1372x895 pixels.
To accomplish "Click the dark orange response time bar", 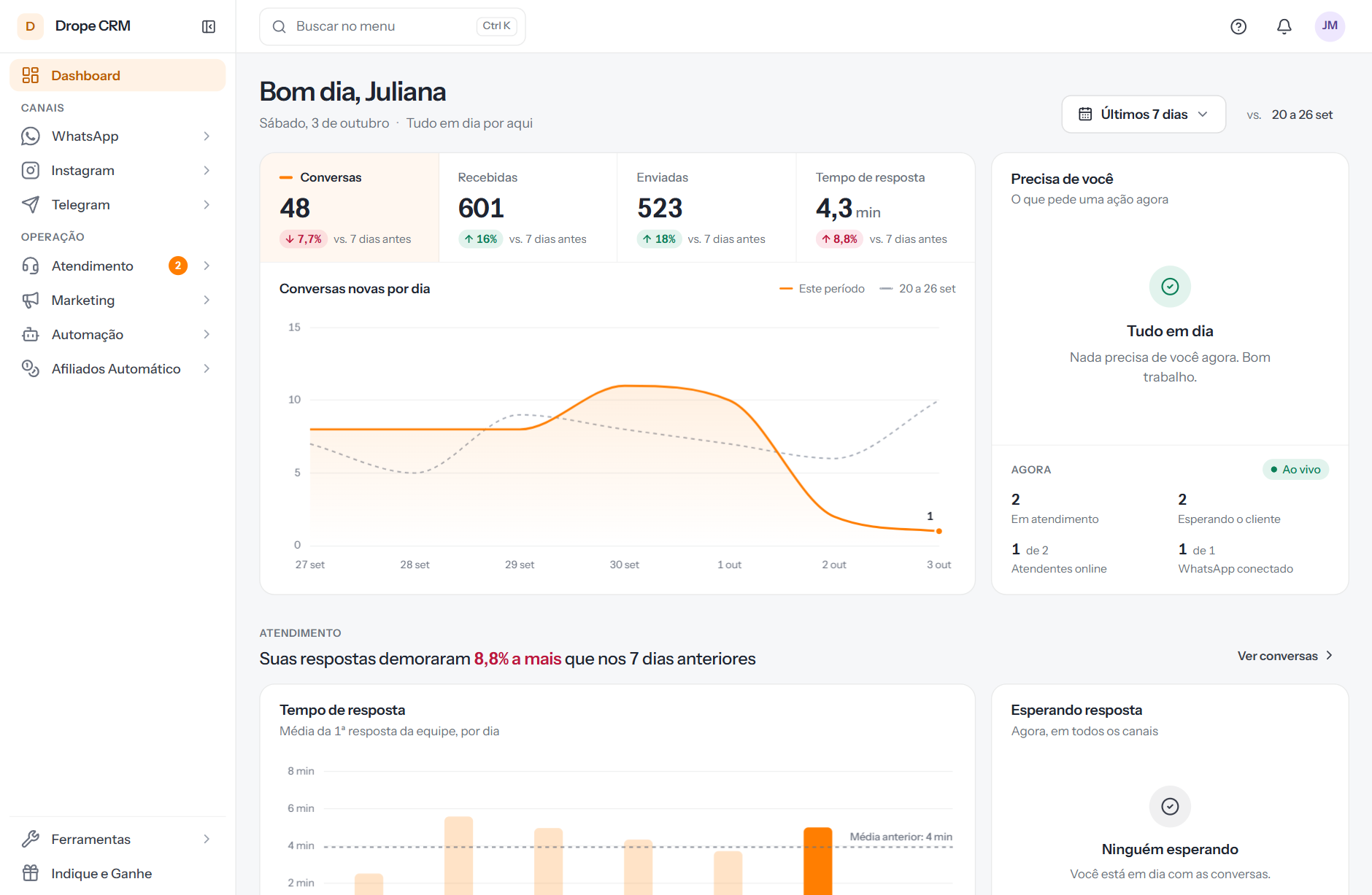I will coord(817,861).
